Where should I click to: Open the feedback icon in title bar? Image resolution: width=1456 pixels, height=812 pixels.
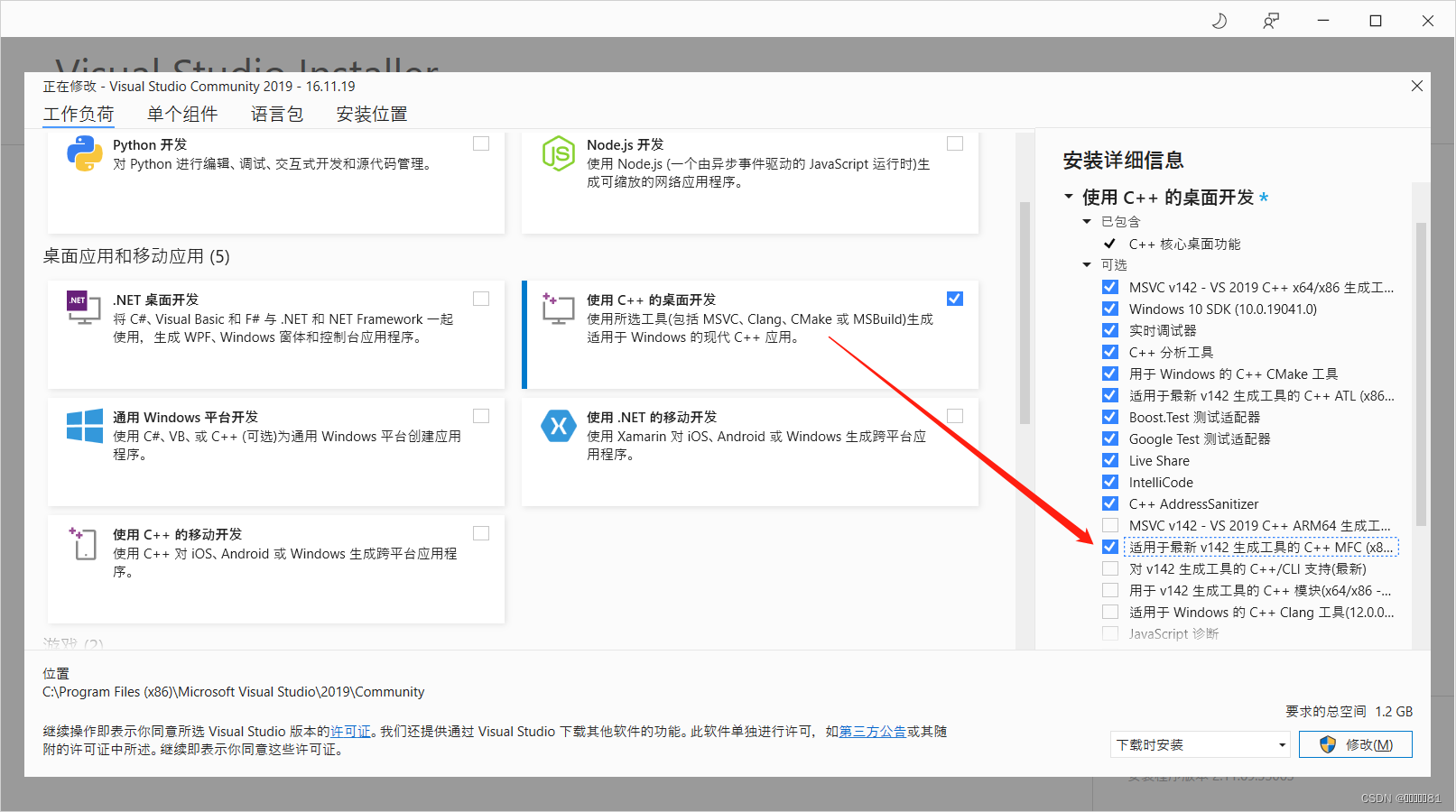(x=1271, y=21)
